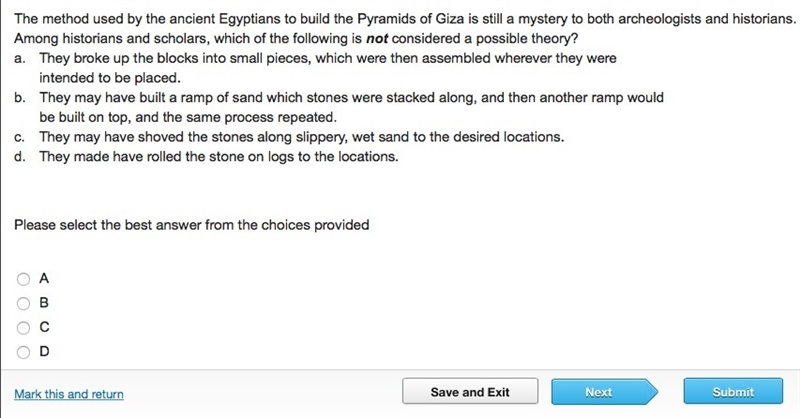Click the letter B option label
The width and height of the screenshot is (800, 418).
click(x=44, y=303)
